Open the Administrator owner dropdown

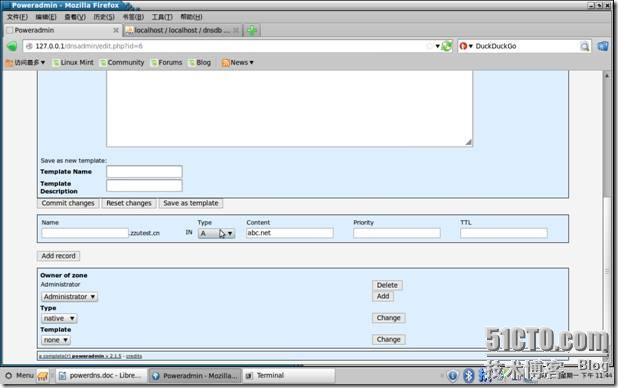click(x=69, y=297)
